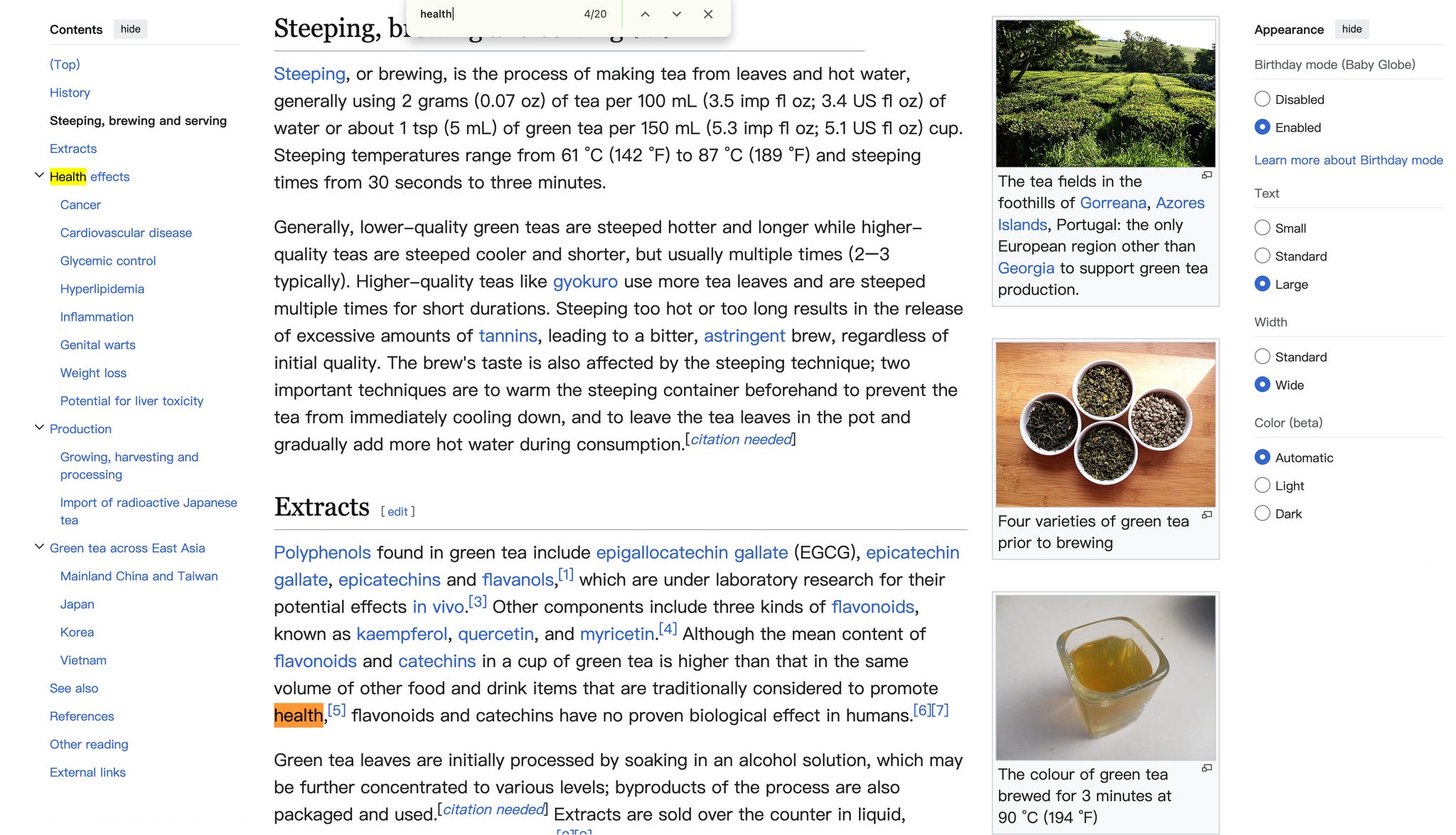
Task: Set text size to Small
Action: (x=1262, y=228)
